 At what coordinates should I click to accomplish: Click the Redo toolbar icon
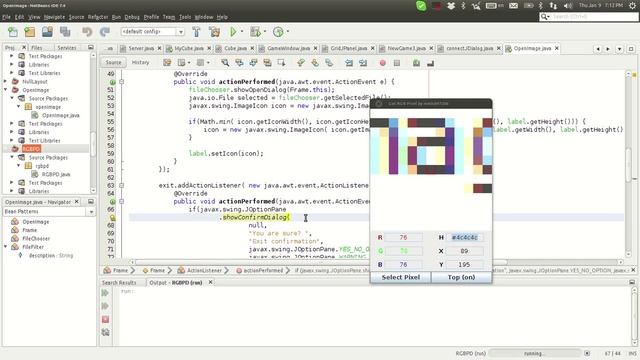tap(105, 32)
